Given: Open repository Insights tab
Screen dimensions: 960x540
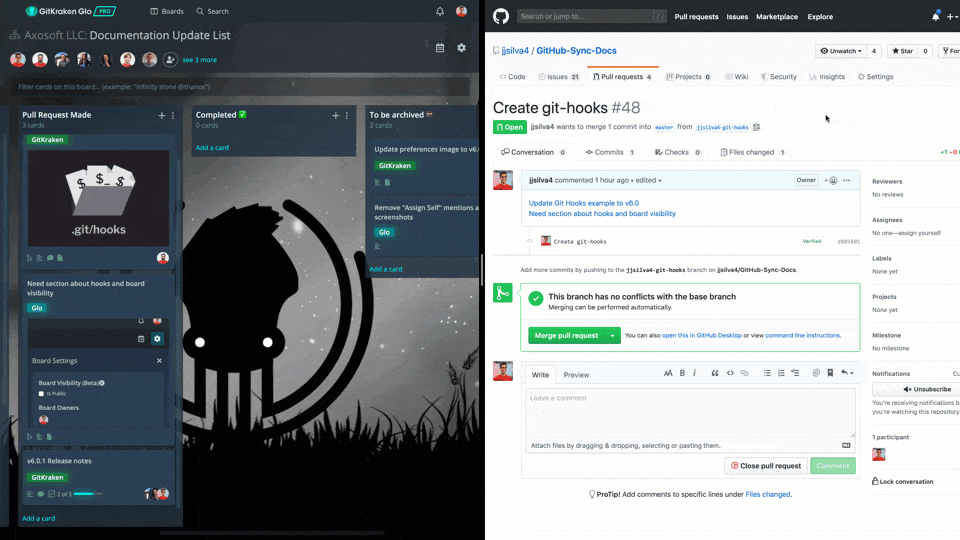Looking at the screenshot, I should (827, 77).
